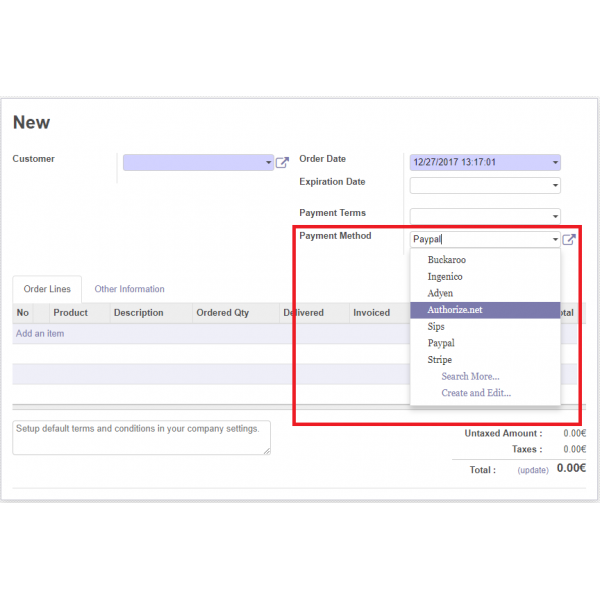Screen dimensions: 600x600
Task: Click the terms and conditions text area
Action: point(141,438)
